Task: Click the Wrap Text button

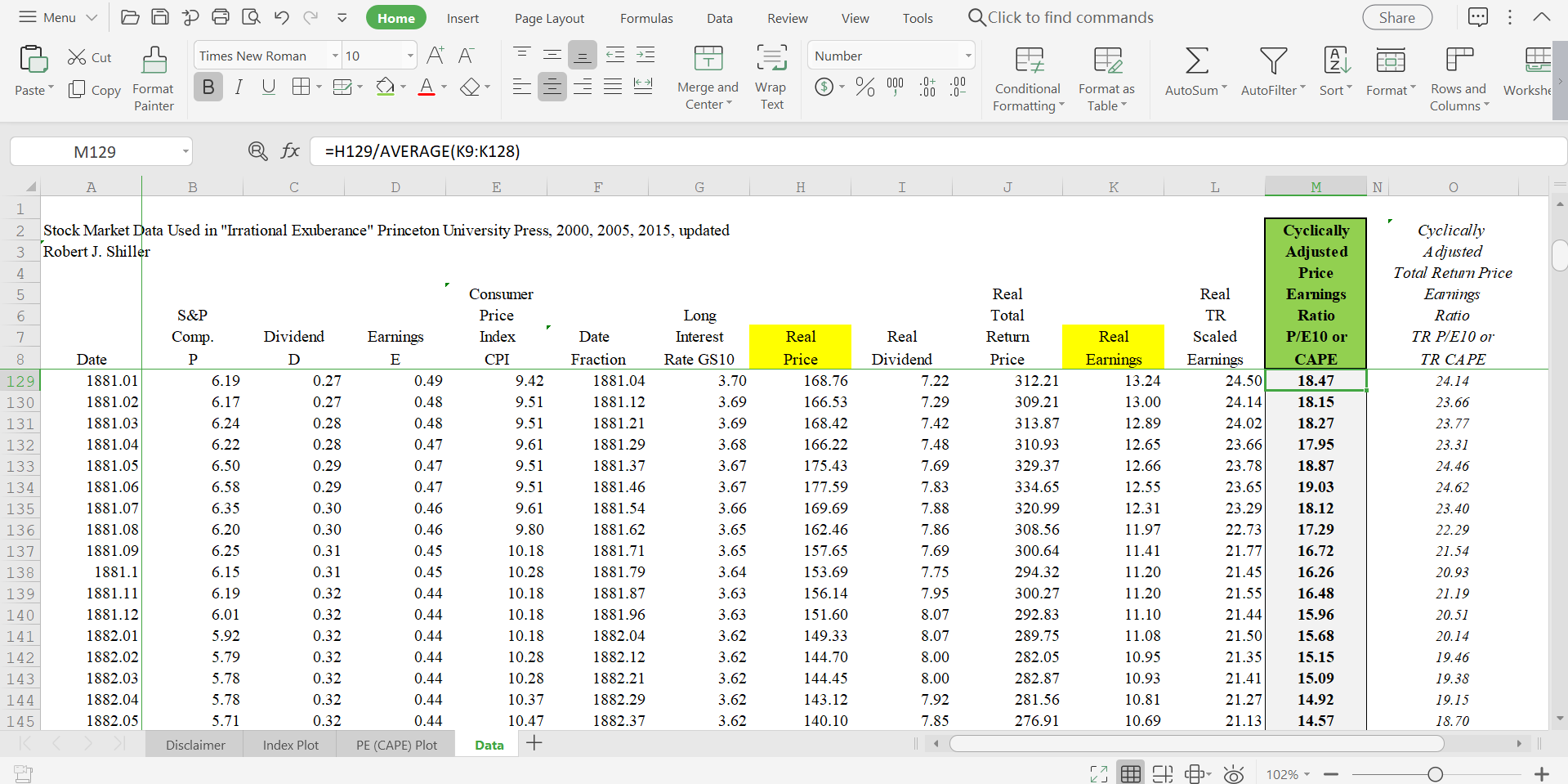Action: click(x=771, y=78)
